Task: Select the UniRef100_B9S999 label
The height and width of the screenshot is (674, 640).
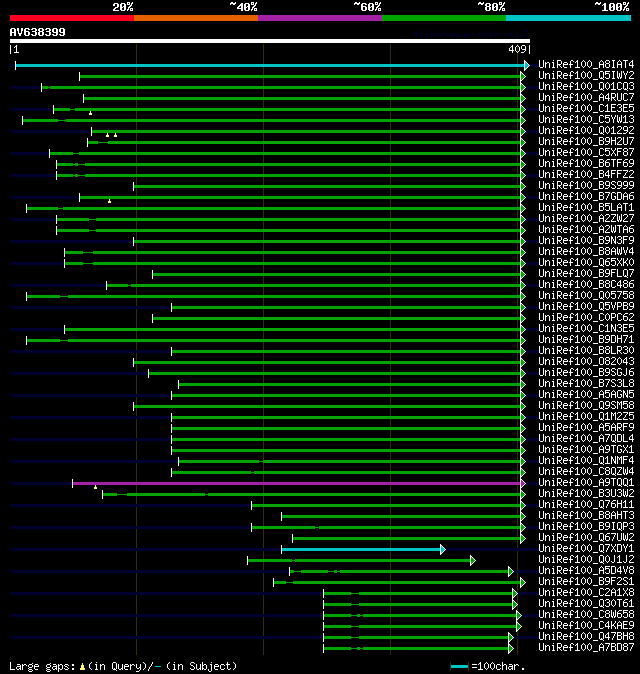Action: [586, 185]
